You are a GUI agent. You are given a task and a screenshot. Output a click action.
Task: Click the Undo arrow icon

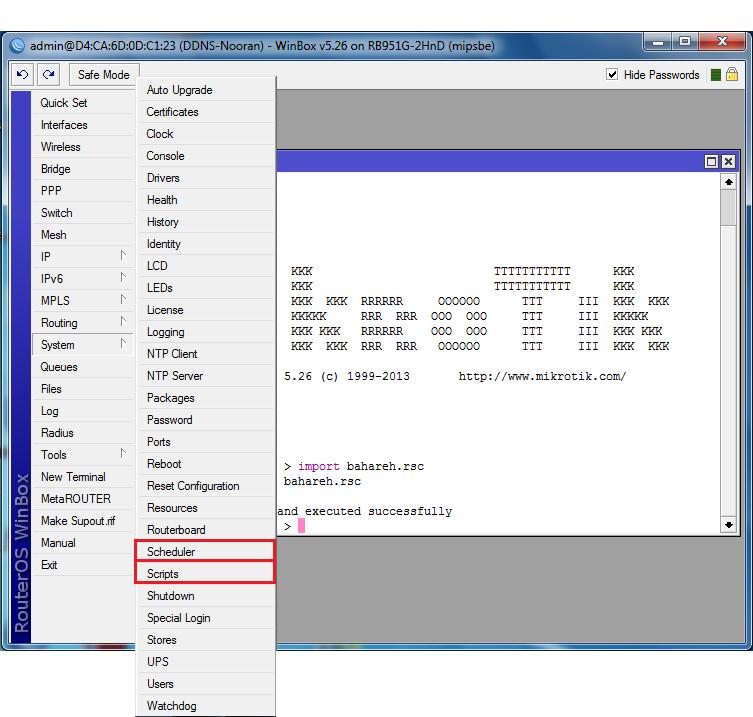(x=22, y=75)
